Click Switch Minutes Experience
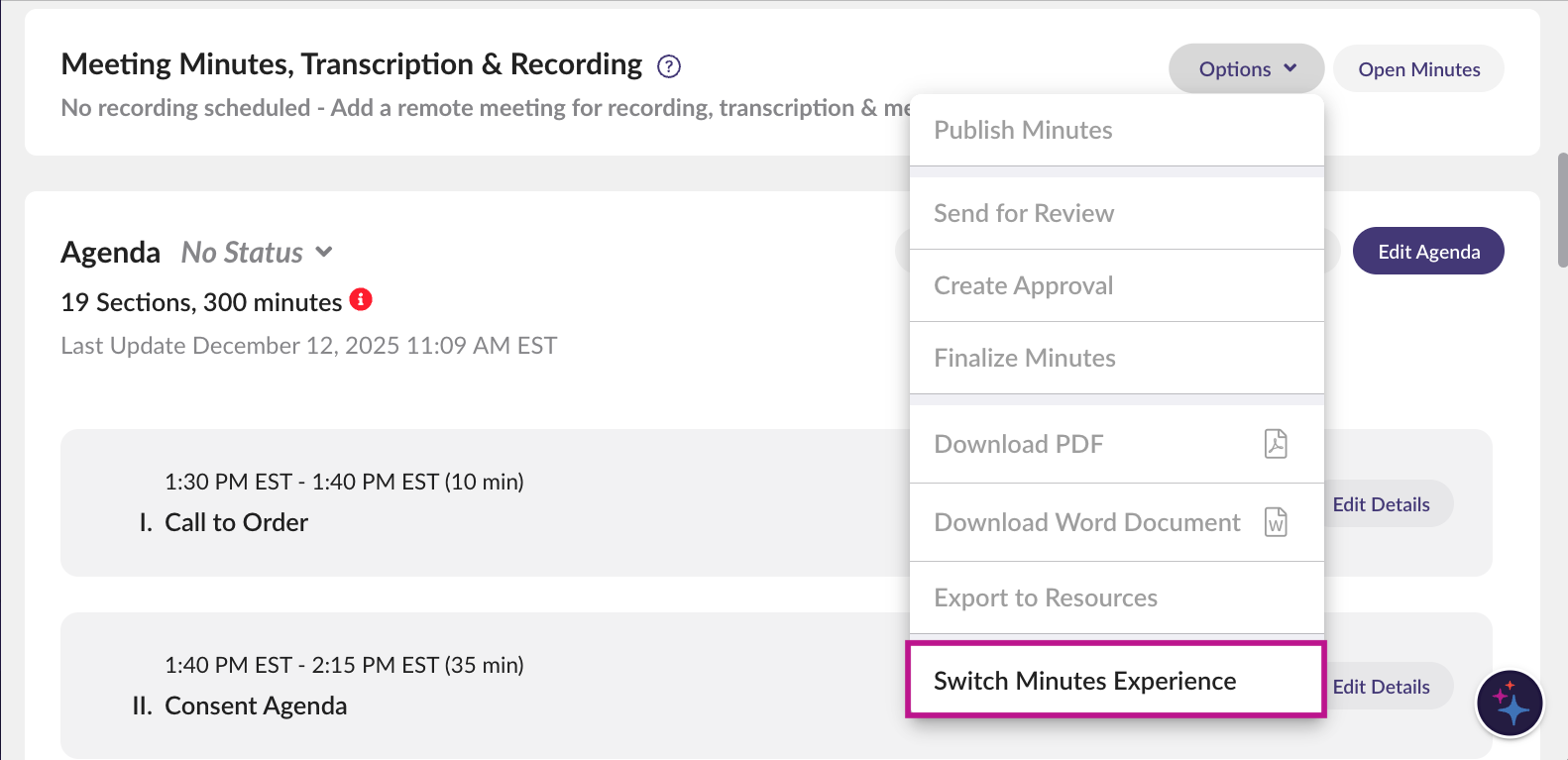 (x=1085, y=682)
